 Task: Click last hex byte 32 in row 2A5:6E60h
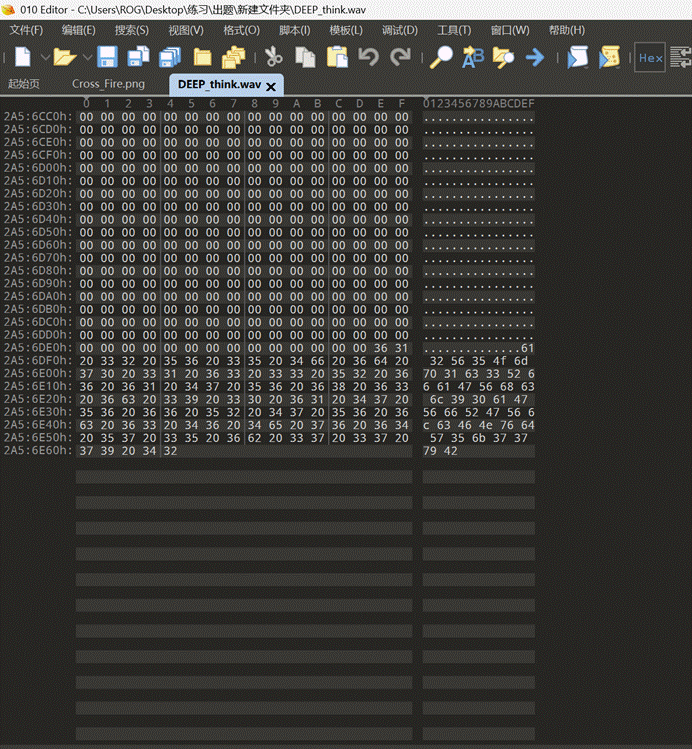point(170,451)
